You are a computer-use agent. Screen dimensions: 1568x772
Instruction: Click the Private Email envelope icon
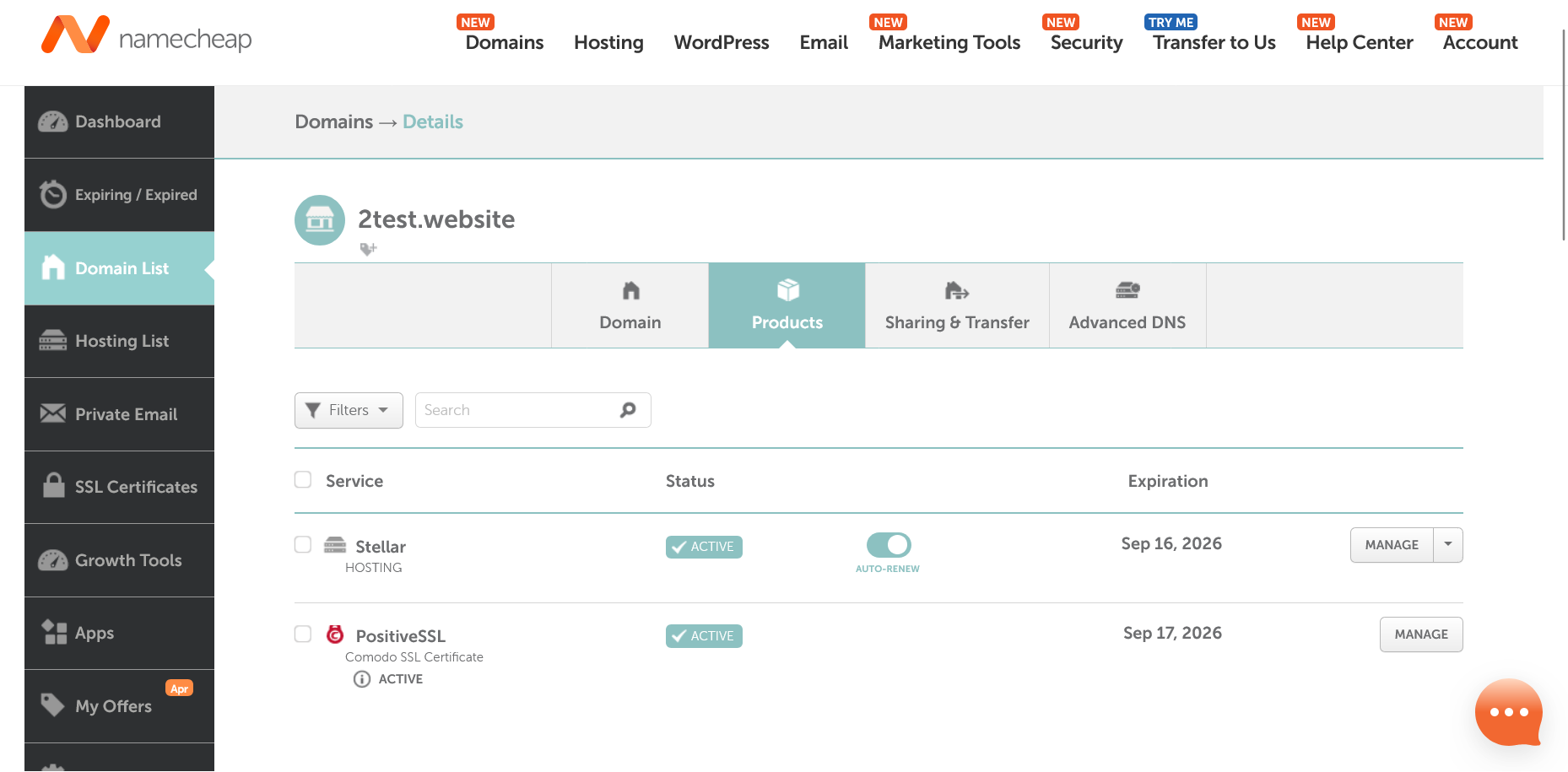(52, 413)
